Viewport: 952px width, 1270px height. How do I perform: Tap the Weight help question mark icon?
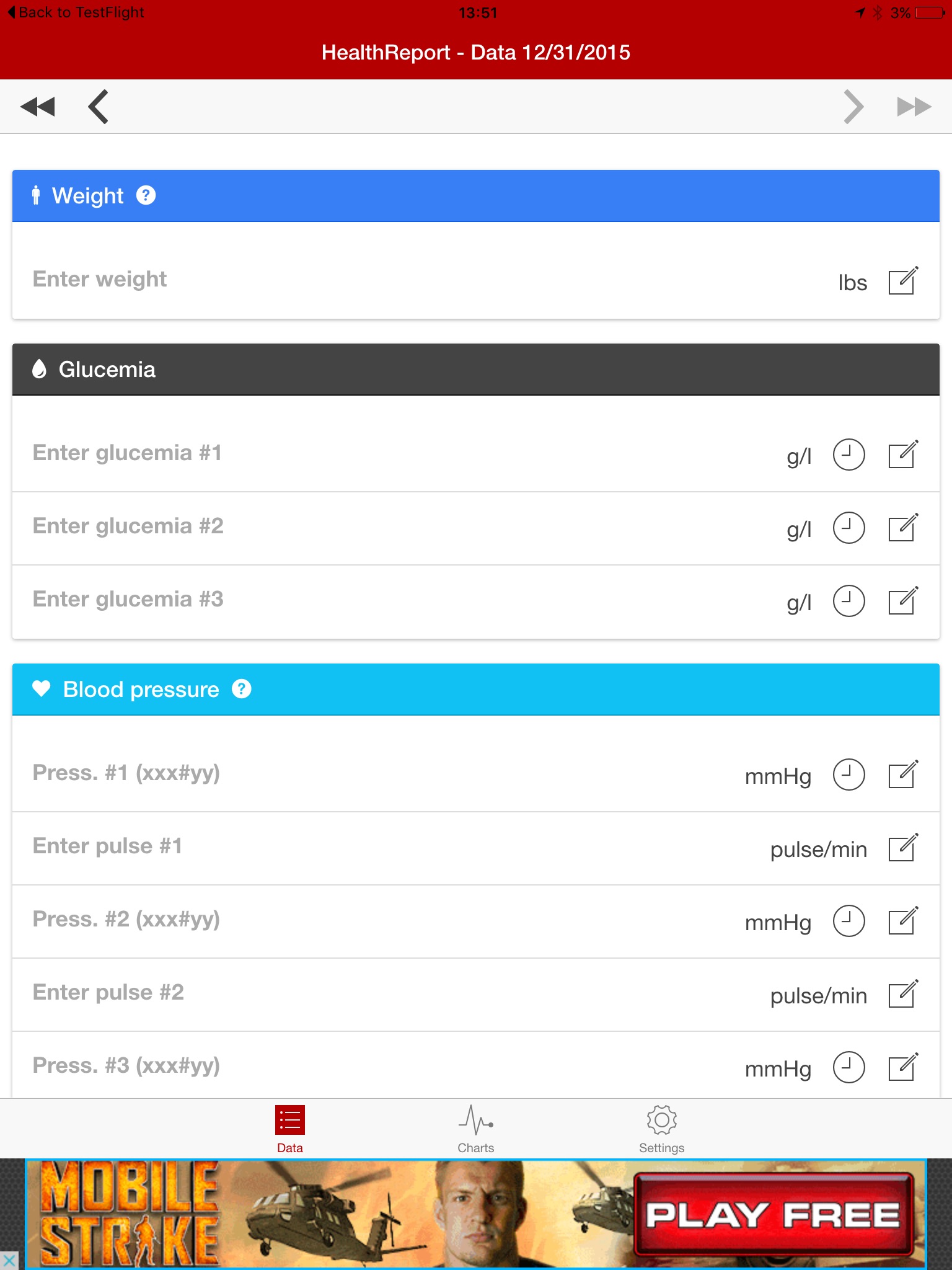click(x=146, y=195)
